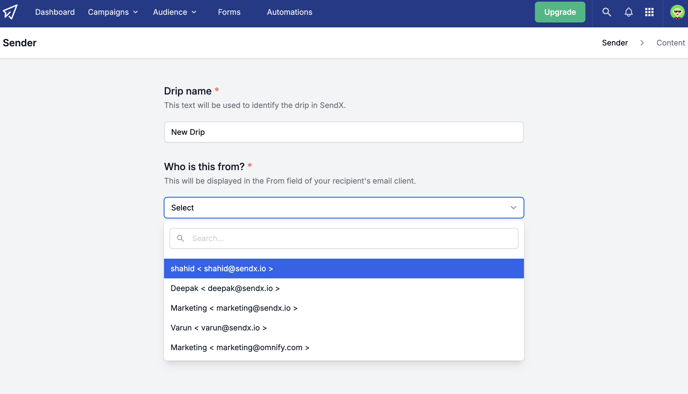Choose Deepak < deepak@sendx.io > option
688x394 pixels.
click(x=344, y=288)
